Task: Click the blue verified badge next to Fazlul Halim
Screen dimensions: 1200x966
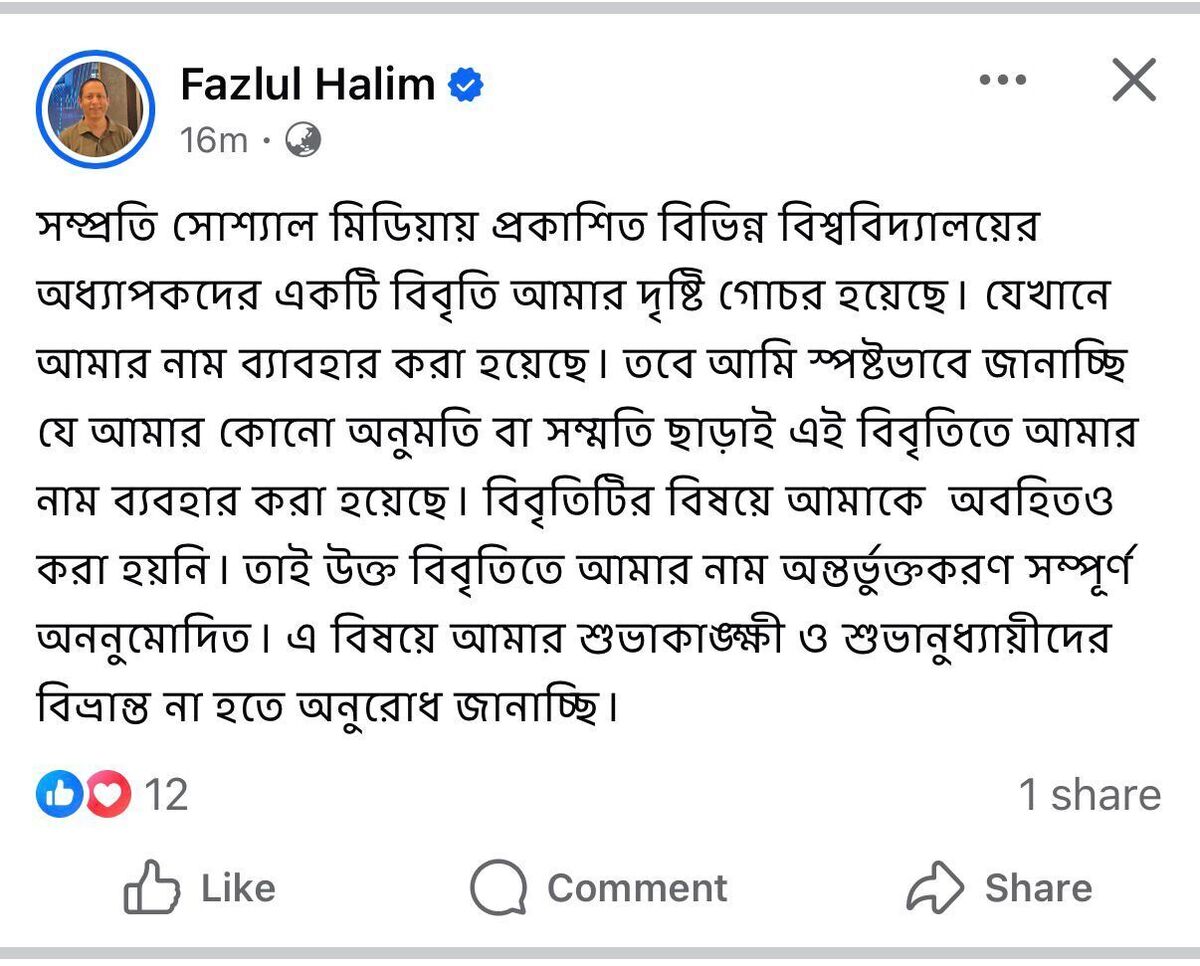Action: click(x=464, y=84)
